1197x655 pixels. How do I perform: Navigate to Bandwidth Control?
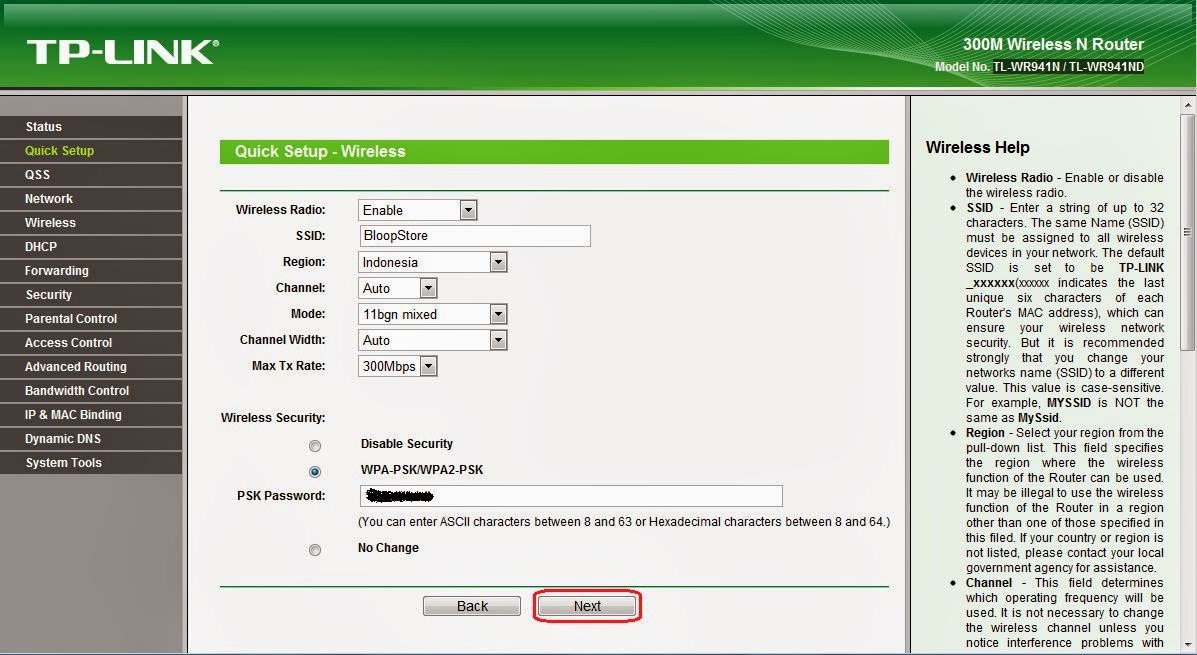[x=77, y=390]
